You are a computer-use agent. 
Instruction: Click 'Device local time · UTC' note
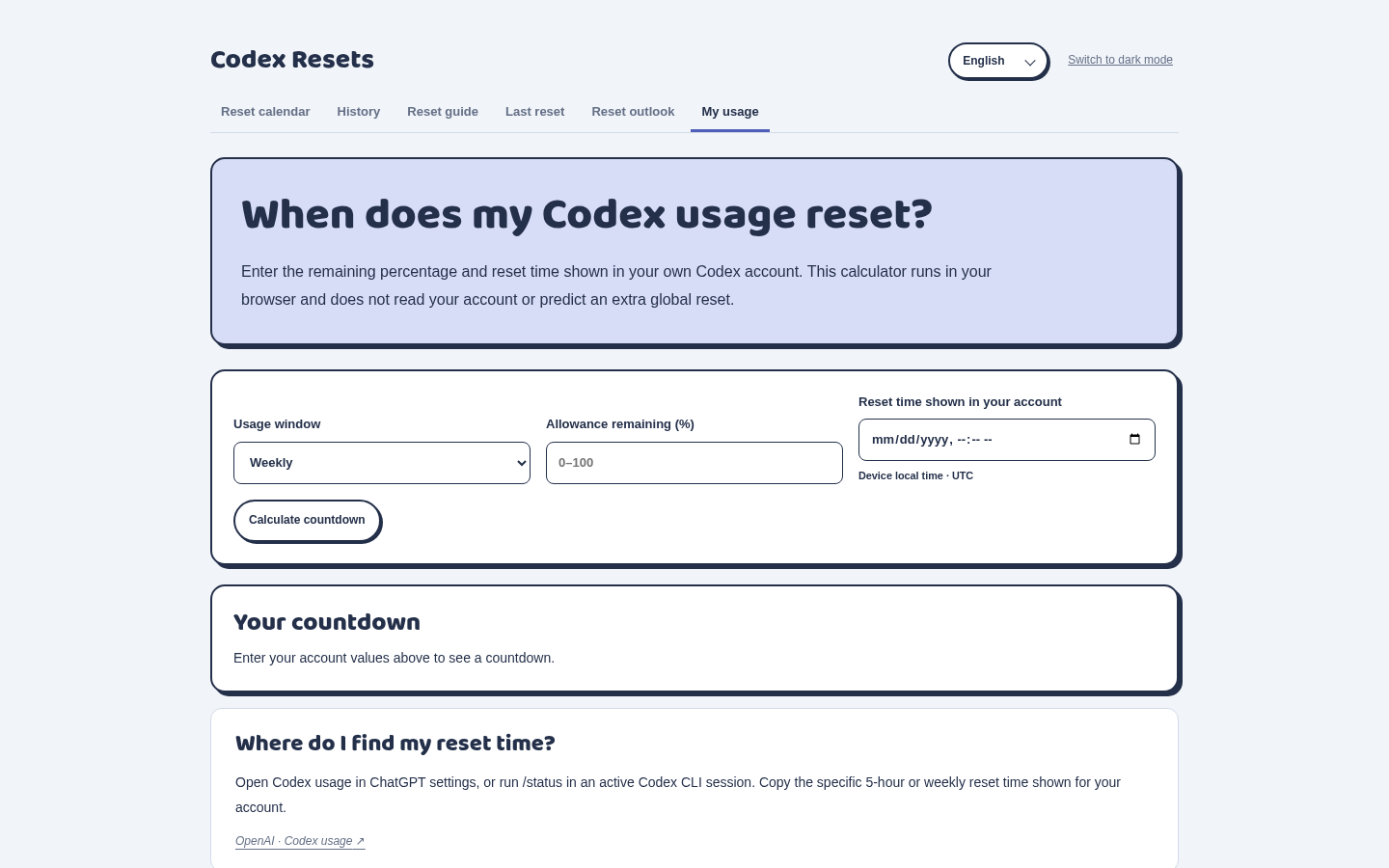coord(915,475)
